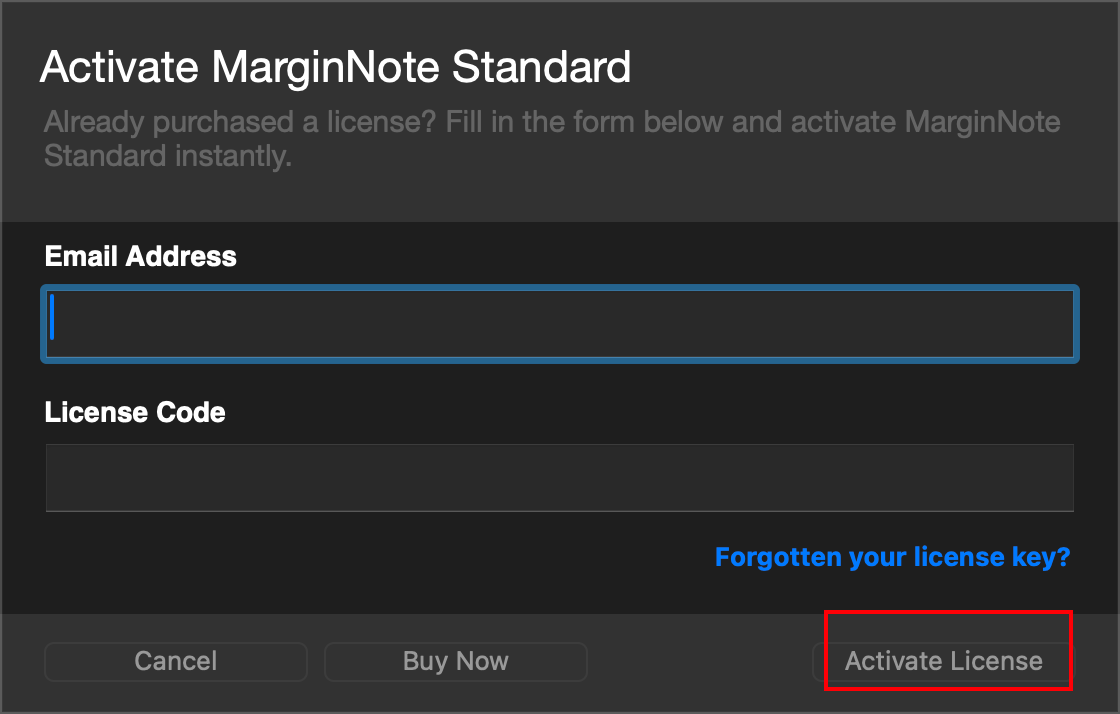
Task: Click the Buy Now button
Action: pyautogui.click(x=455, y=661)
